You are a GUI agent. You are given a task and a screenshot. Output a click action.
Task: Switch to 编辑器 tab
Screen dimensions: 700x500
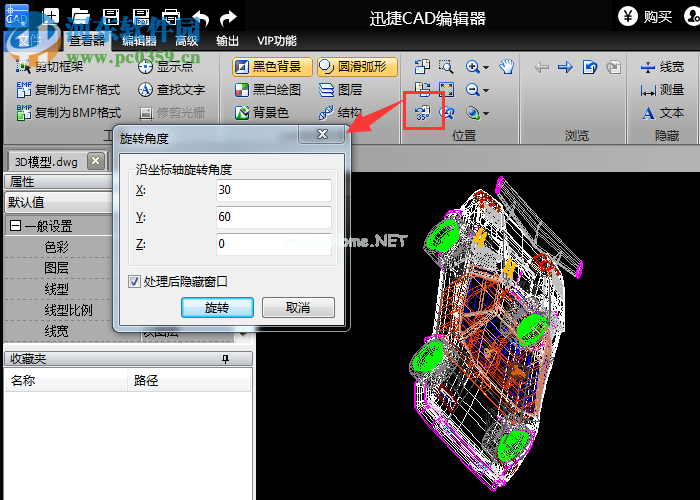tap(139, 41)
